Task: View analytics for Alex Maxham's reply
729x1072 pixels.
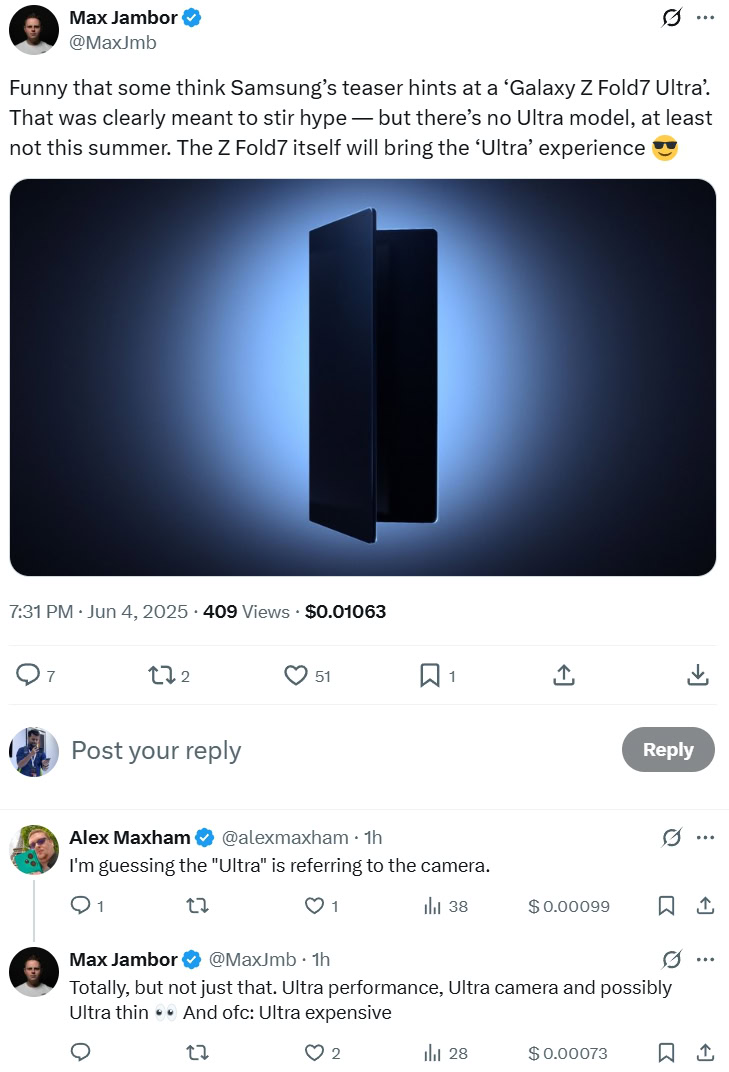Action: [x=433, y=906]
